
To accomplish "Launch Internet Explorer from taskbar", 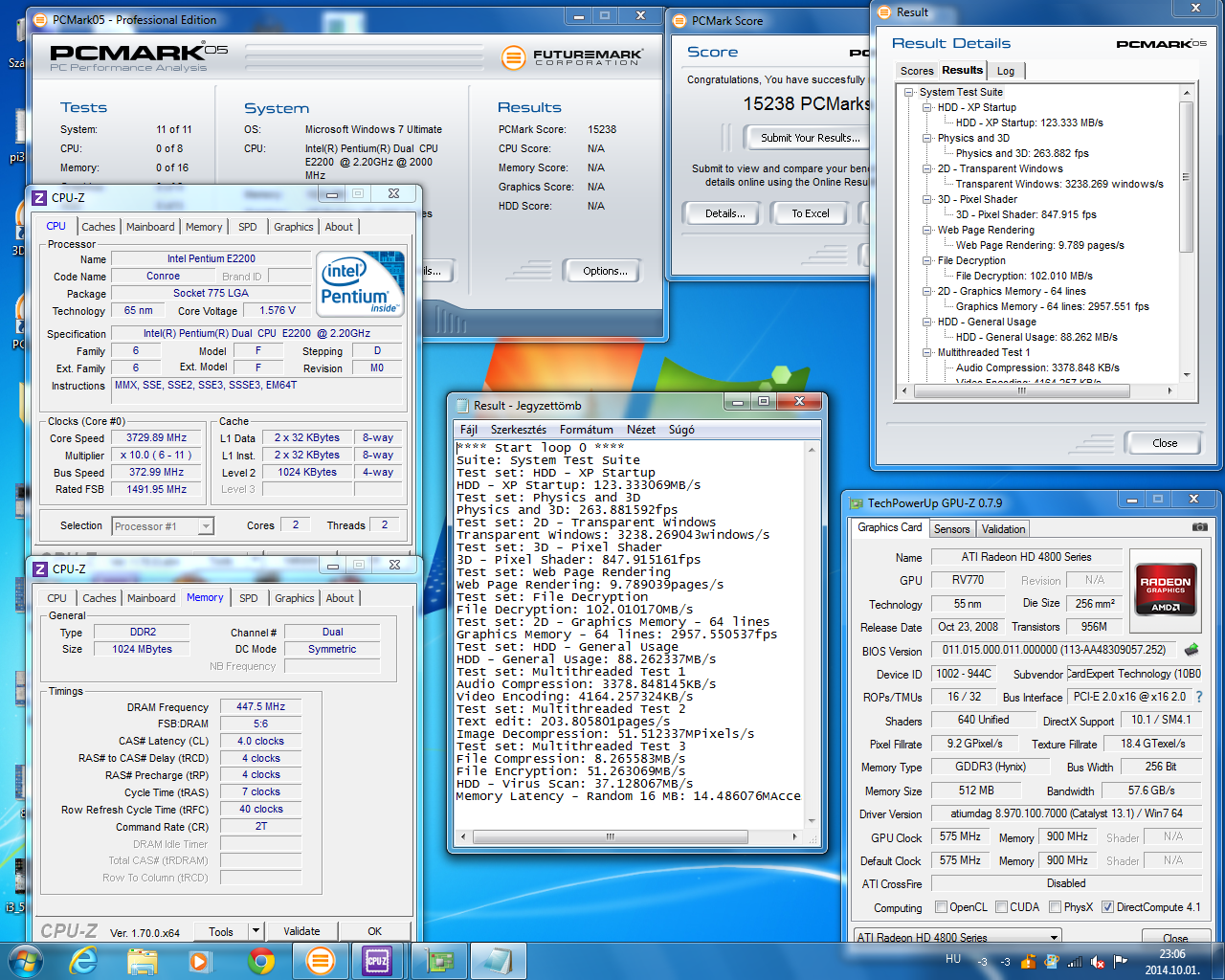I will point(84,960).
